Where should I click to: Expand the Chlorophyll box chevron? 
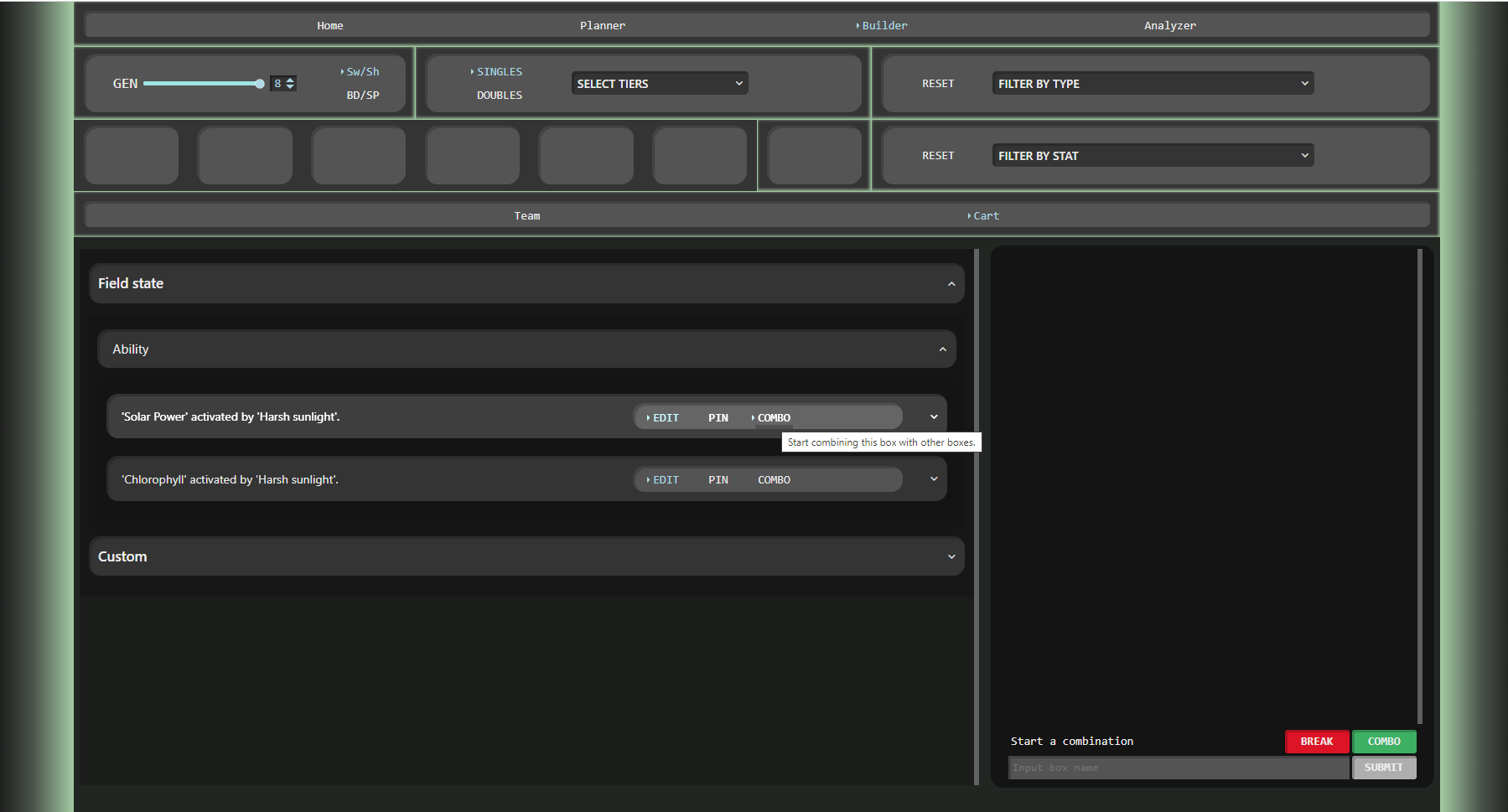934,479
